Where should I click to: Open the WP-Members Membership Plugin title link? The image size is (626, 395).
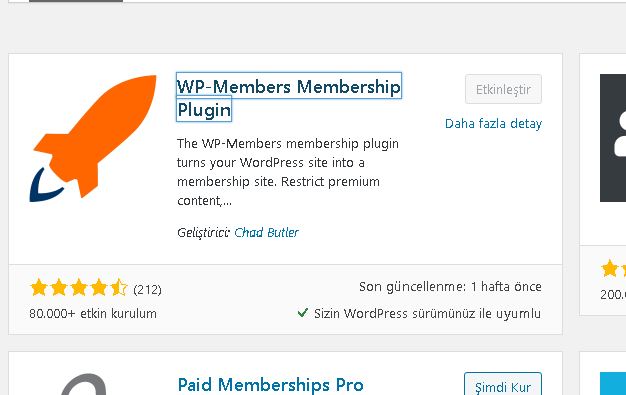point(289,97)
